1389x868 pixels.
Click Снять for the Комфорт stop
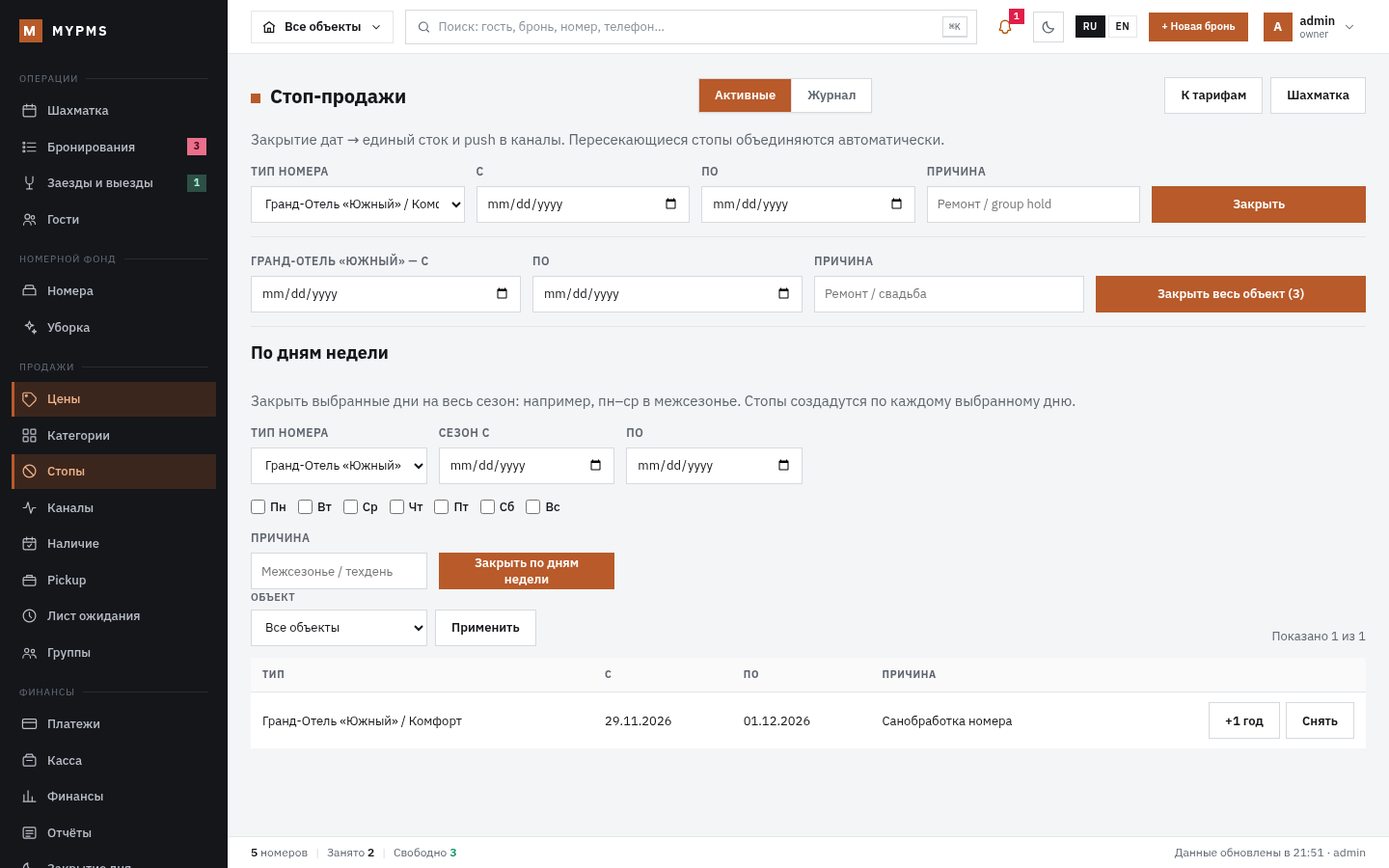(x=1320, y=720)
